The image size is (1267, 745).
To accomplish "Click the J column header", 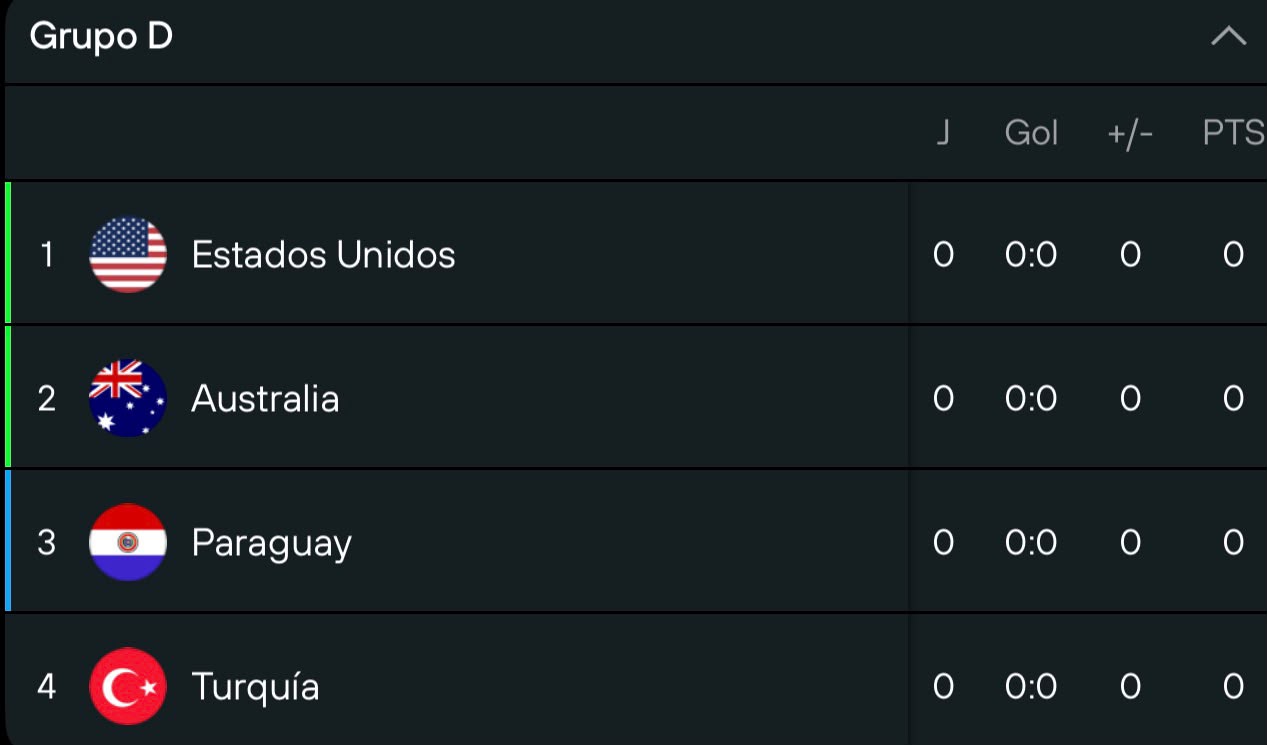I will pos(942,133).
